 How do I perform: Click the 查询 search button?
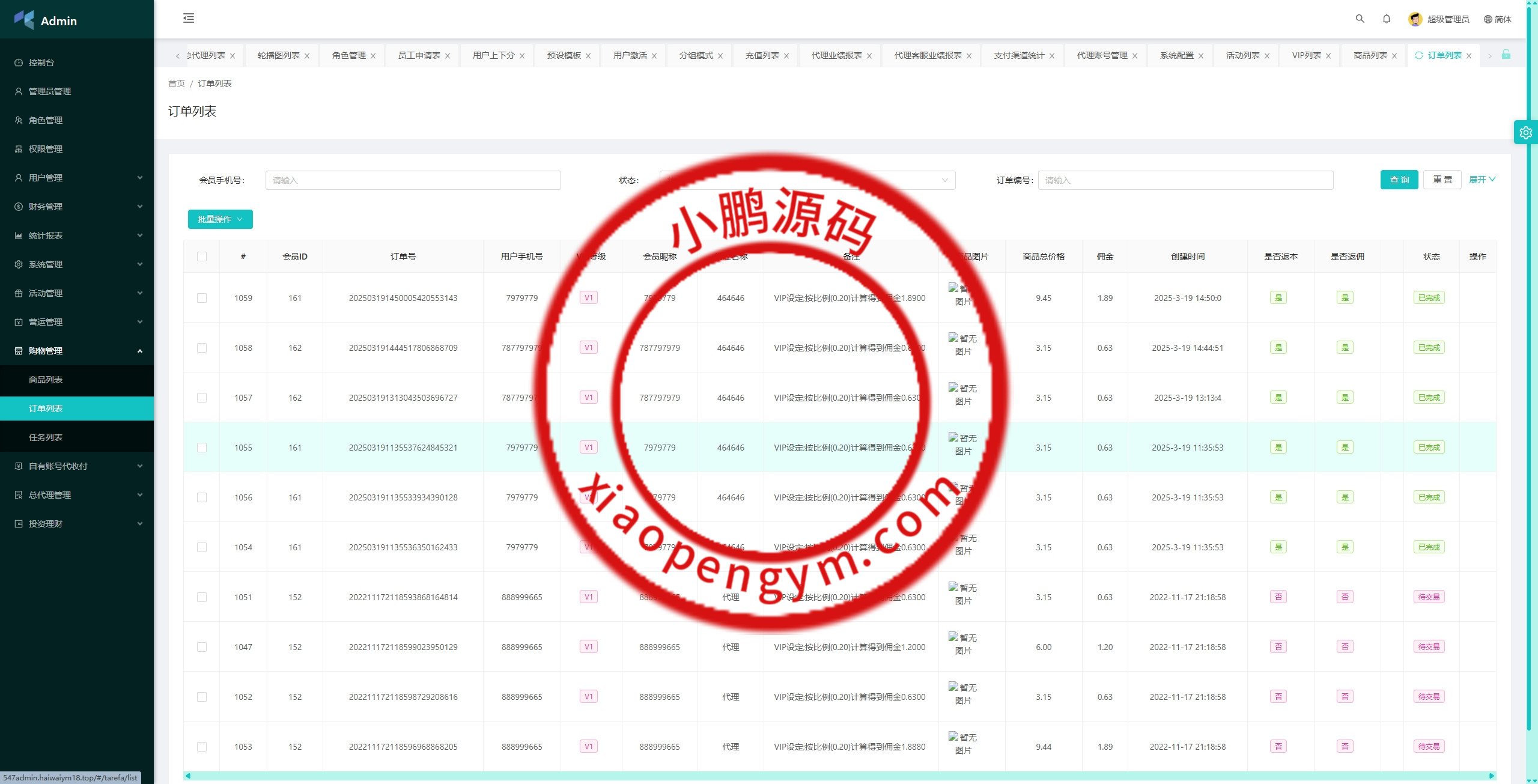tap(1399, 180)
